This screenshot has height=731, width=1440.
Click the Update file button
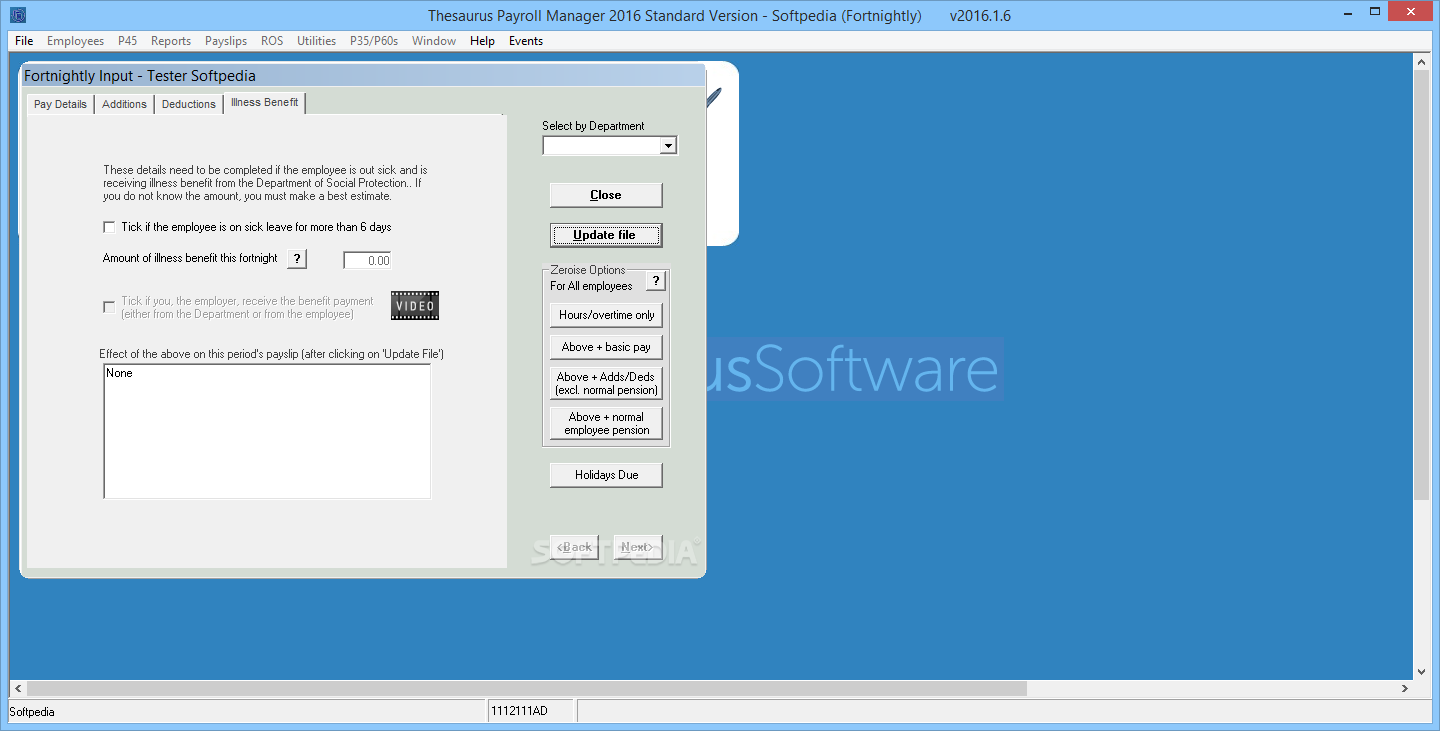tap(606, 235)
